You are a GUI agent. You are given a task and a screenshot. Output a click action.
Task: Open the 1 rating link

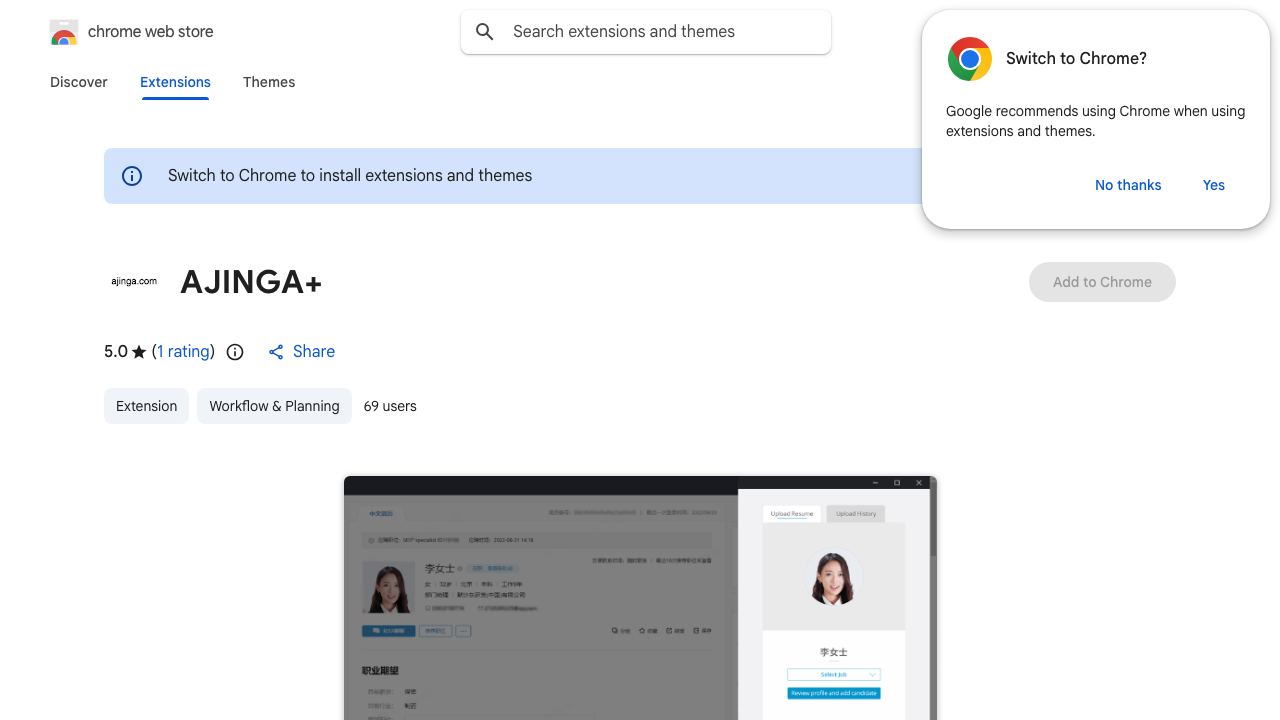click(184, 352)
